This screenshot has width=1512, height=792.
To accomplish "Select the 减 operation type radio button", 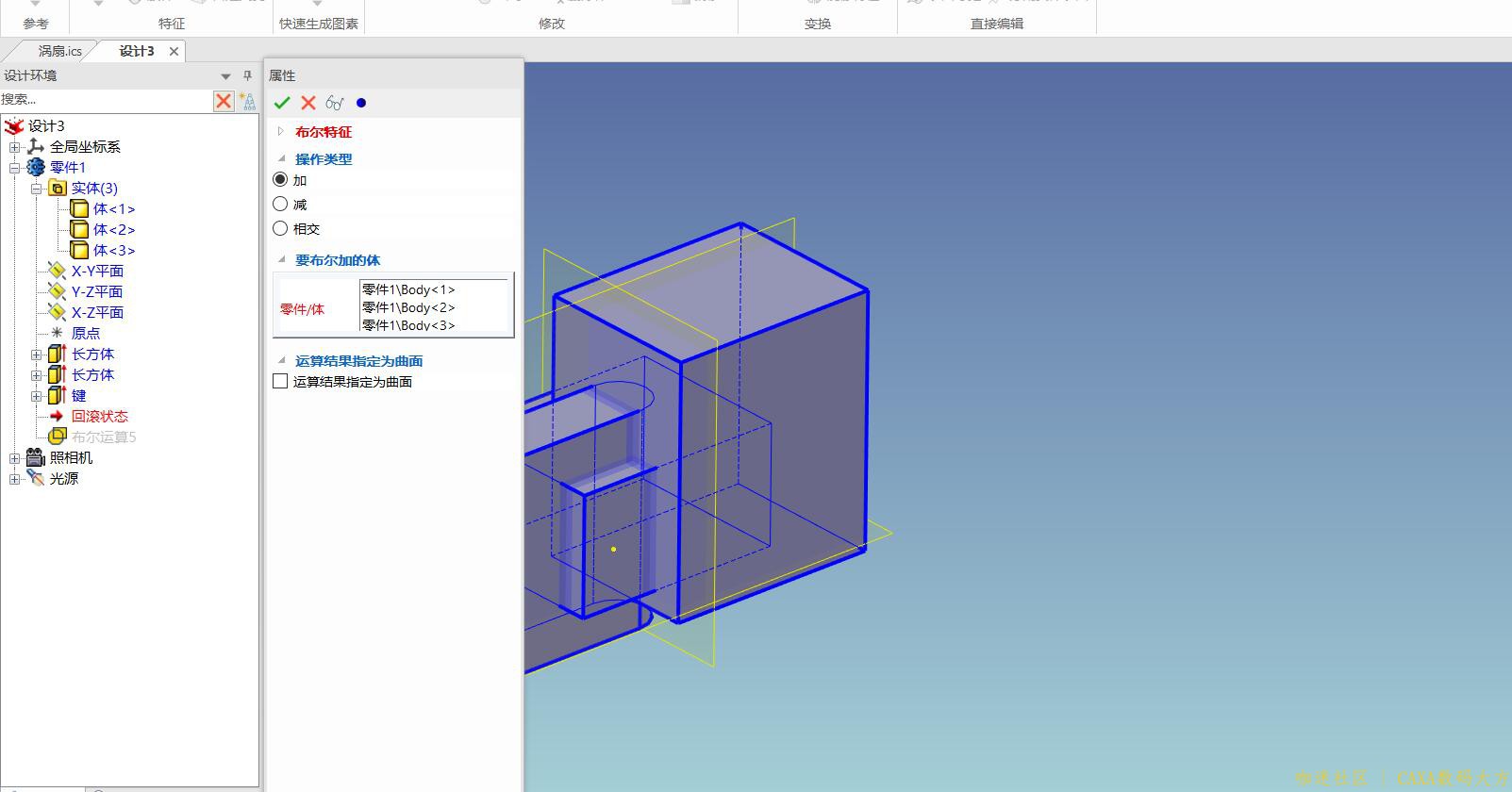I will pos(280,204).
